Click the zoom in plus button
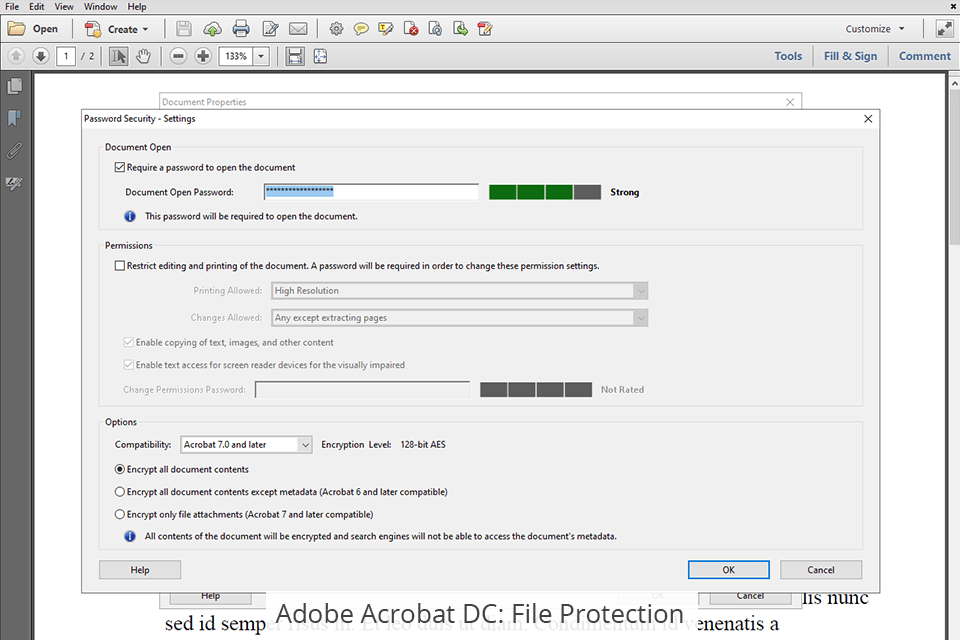Image resolution: width=960 pixels, height=640 pixels. 203,56
